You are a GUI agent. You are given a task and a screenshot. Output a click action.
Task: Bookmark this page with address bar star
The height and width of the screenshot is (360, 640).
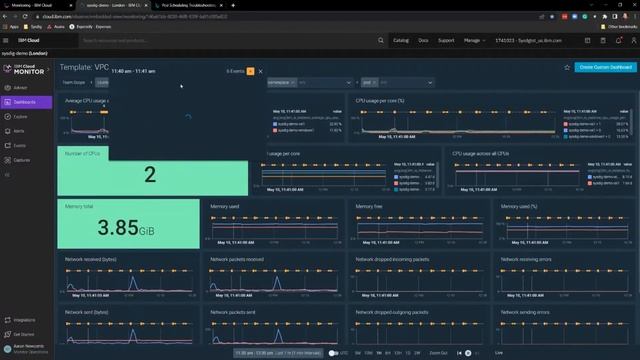click(x=552, y=16)
